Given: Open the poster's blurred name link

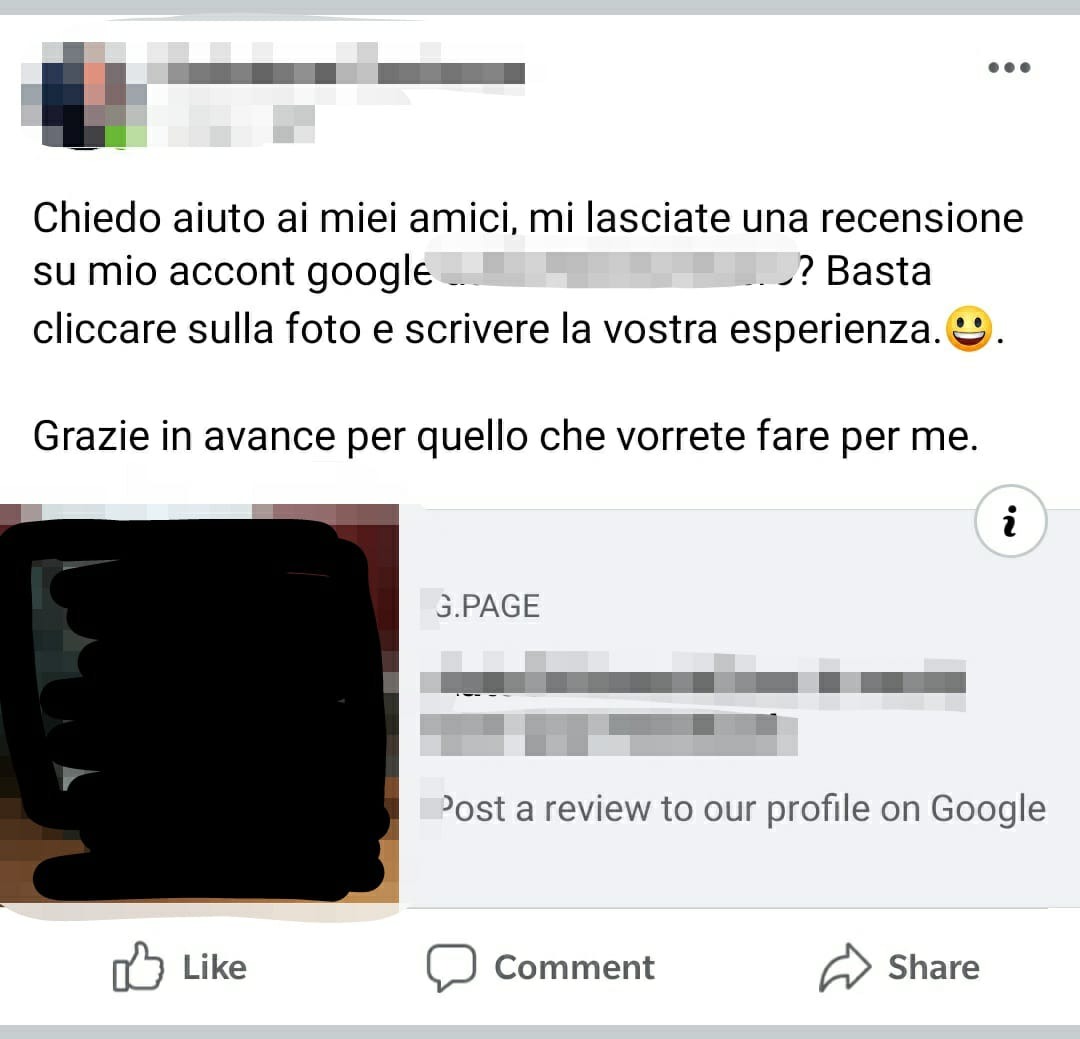Looking at the screenshot, I should click(336, 72).
